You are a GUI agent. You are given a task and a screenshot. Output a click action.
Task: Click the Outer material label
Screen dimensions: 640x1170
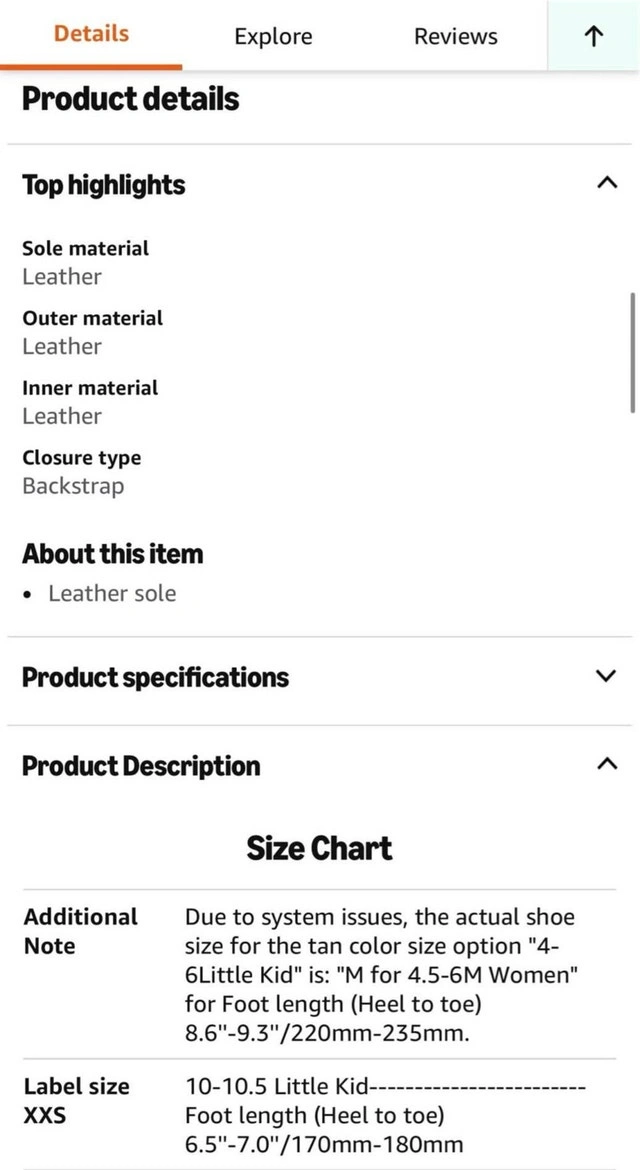(x=92, y=318)
